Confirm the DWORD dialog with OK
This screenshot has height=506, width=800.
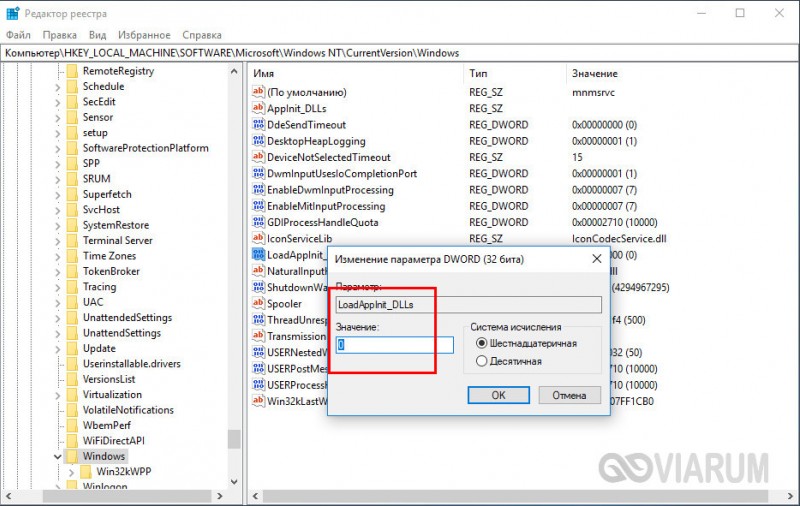[x=498, y=395]
